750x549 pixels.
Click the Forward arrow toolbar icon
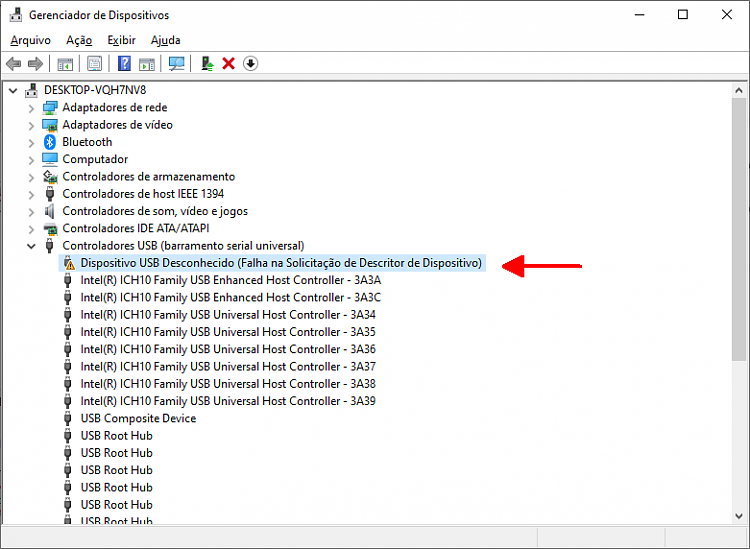point(35,64)
